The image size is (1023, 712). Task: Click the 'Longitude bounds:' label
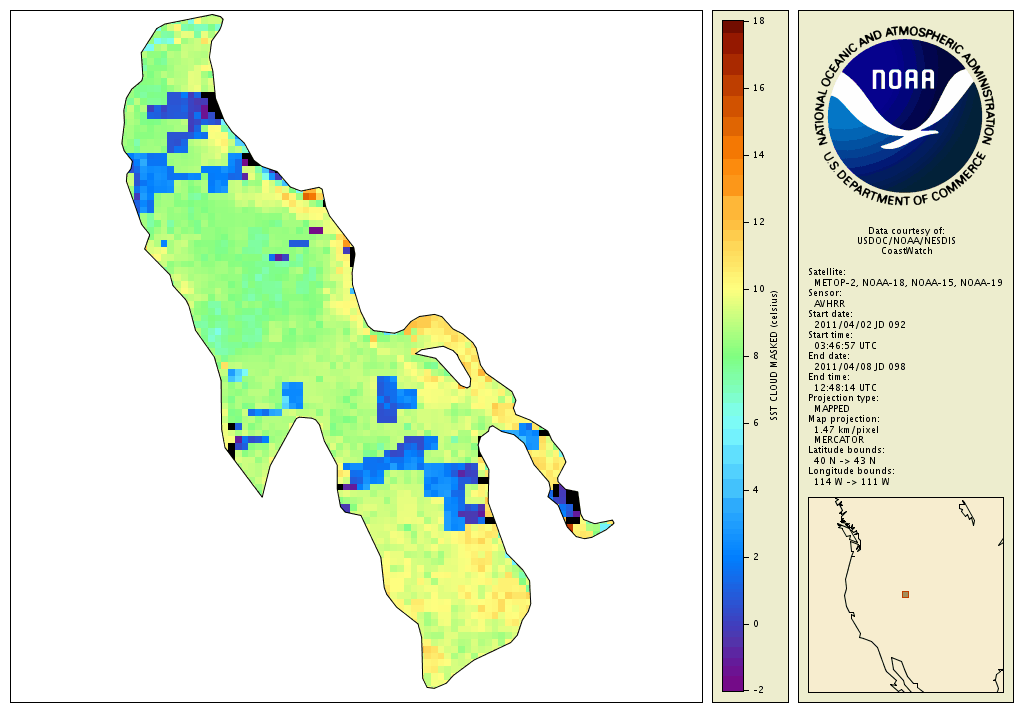pyautogui.click(x=851, y=471)
